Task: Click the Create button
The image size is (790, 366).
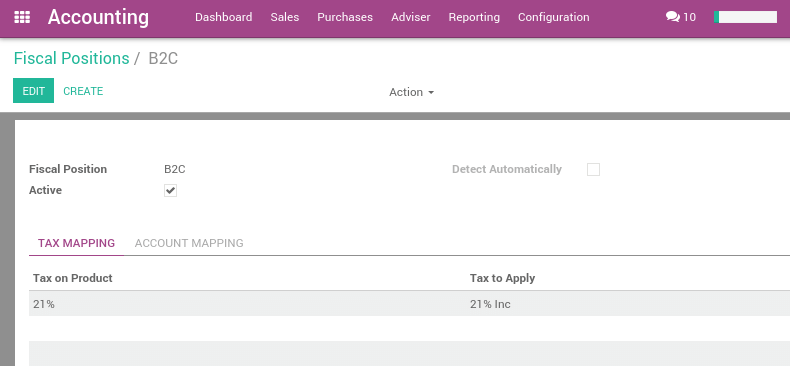Action: click(83, 91)
